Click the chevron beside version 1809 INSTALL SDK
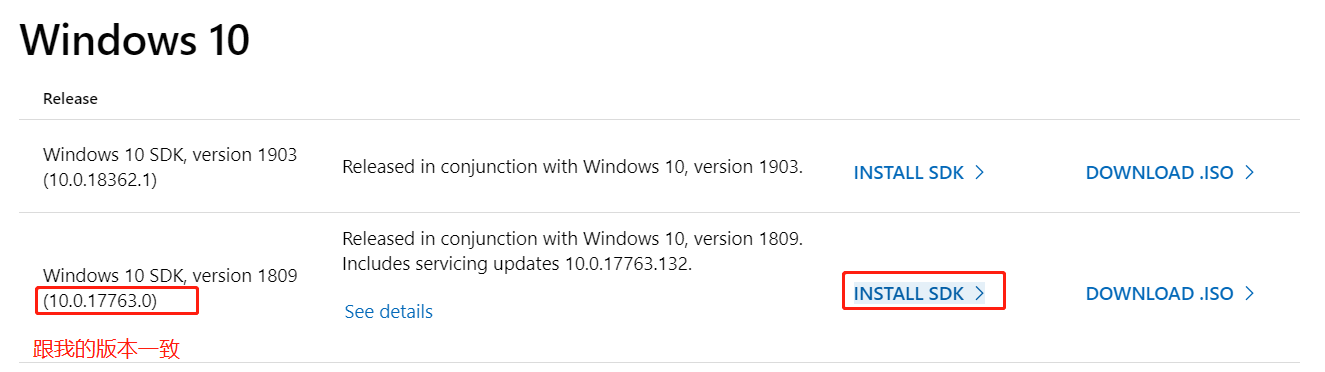The width and height of the screenshot is (1325, 372). (979, 293)
